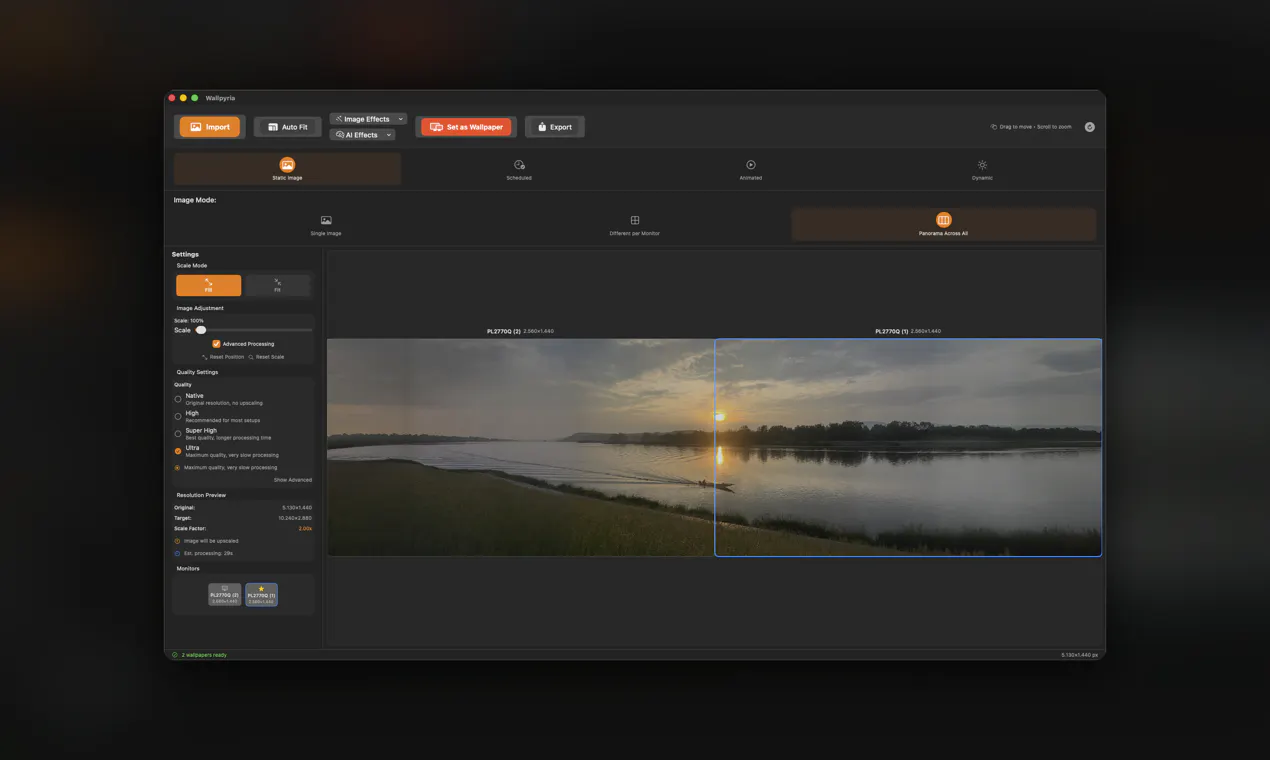Click the right monitor panorama preview

click(x=908, y=447)
